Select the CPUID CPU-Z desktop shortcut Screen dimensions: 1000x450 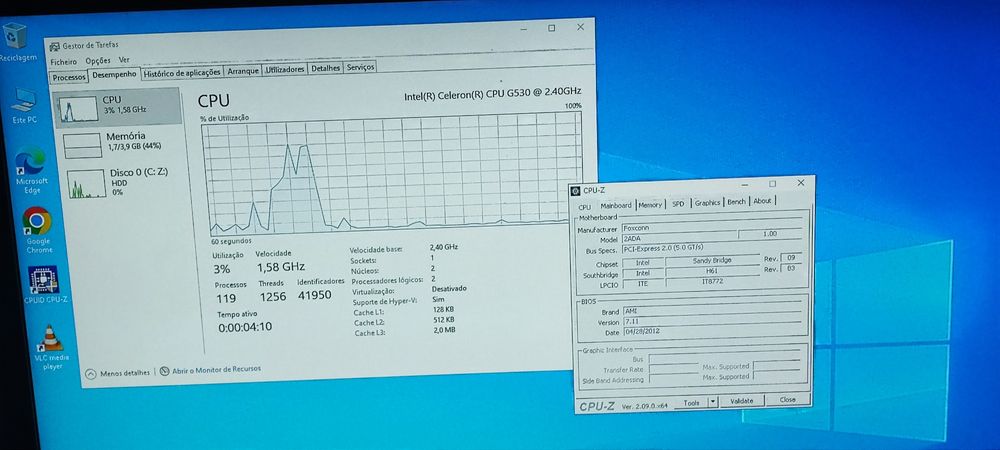[x=44, y=284]
